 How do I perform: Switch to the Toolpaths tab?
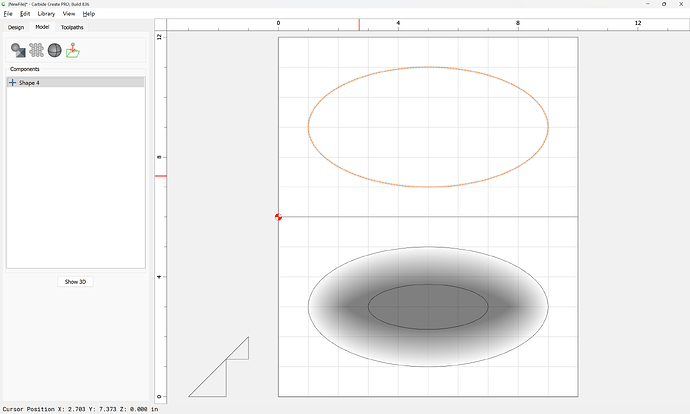click(72, 27)
